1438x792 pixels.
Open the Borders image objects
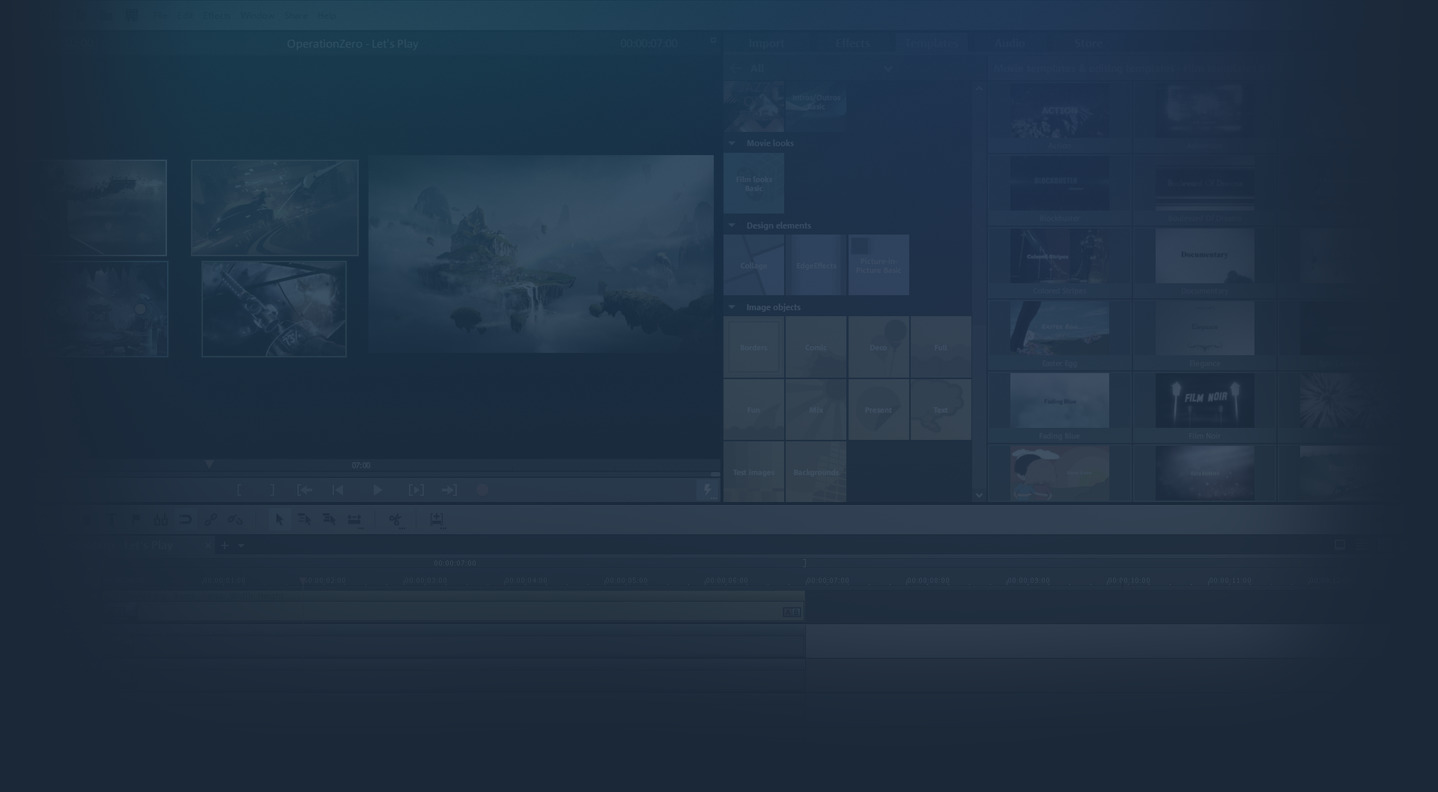[754, 347]
